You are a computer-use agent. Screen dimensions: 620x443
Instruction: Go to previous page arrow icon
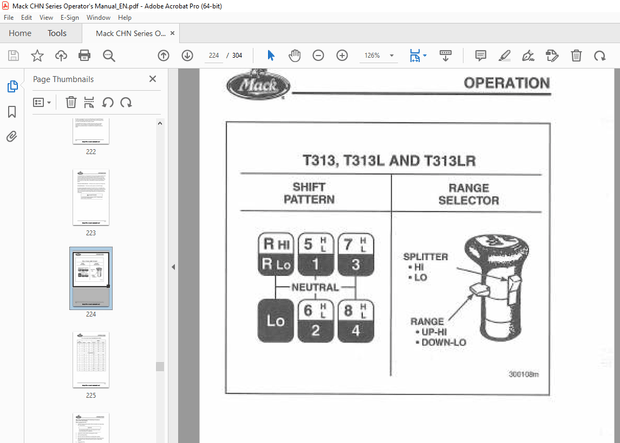(x=163, y=56)
